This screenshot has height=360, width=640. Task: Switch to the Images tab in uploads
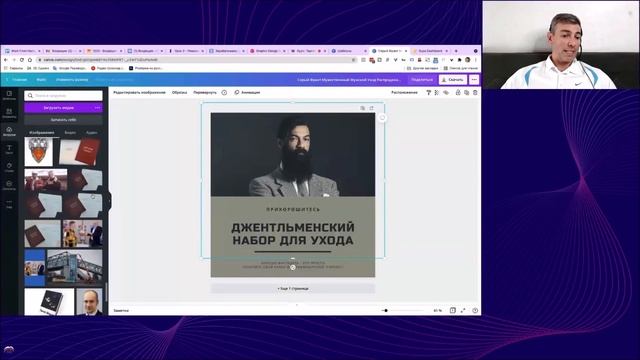pos(42,133)
